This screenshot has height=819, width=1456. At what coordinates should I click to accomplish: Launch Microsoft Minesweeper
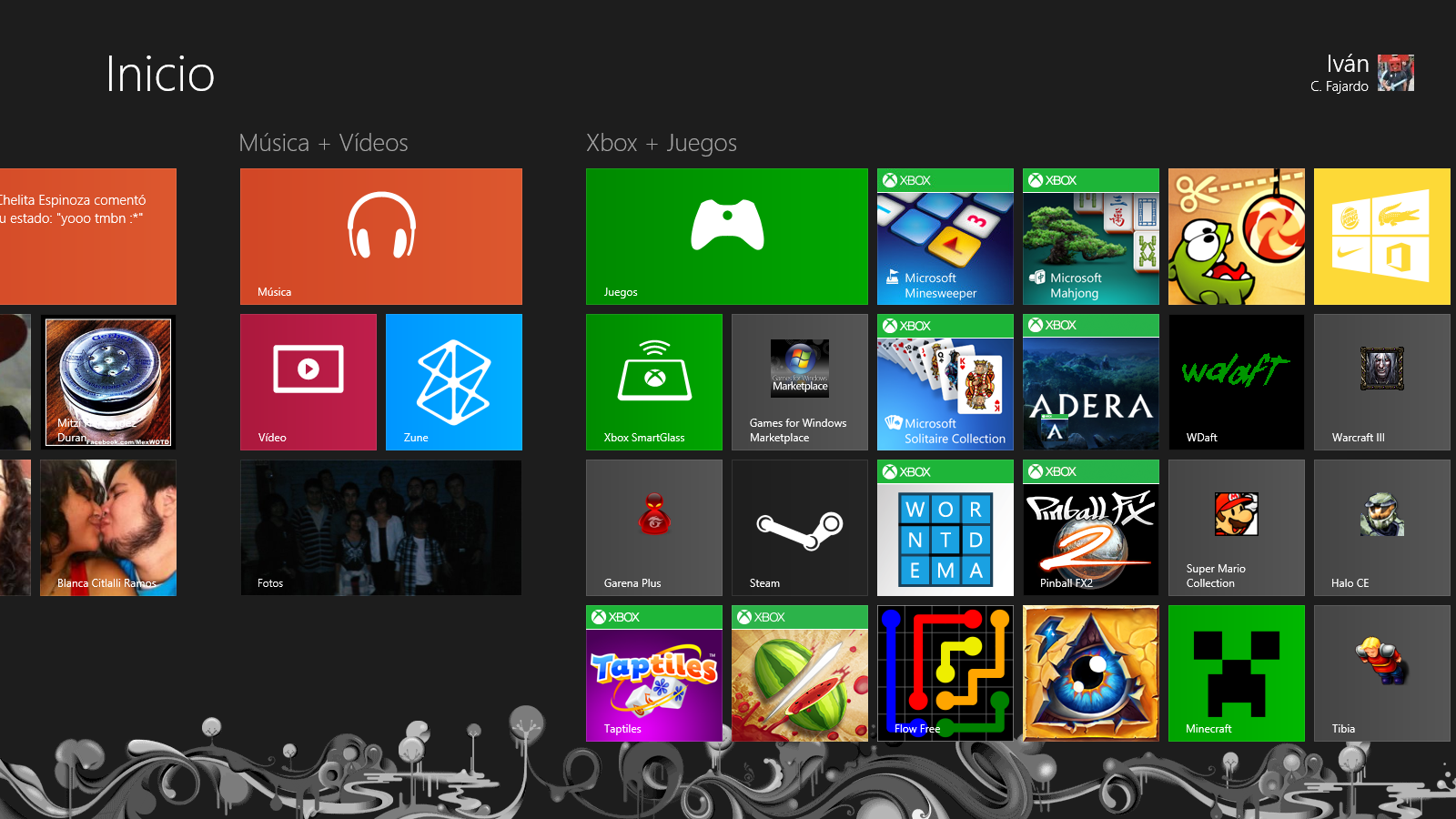[x=945, y=237]
